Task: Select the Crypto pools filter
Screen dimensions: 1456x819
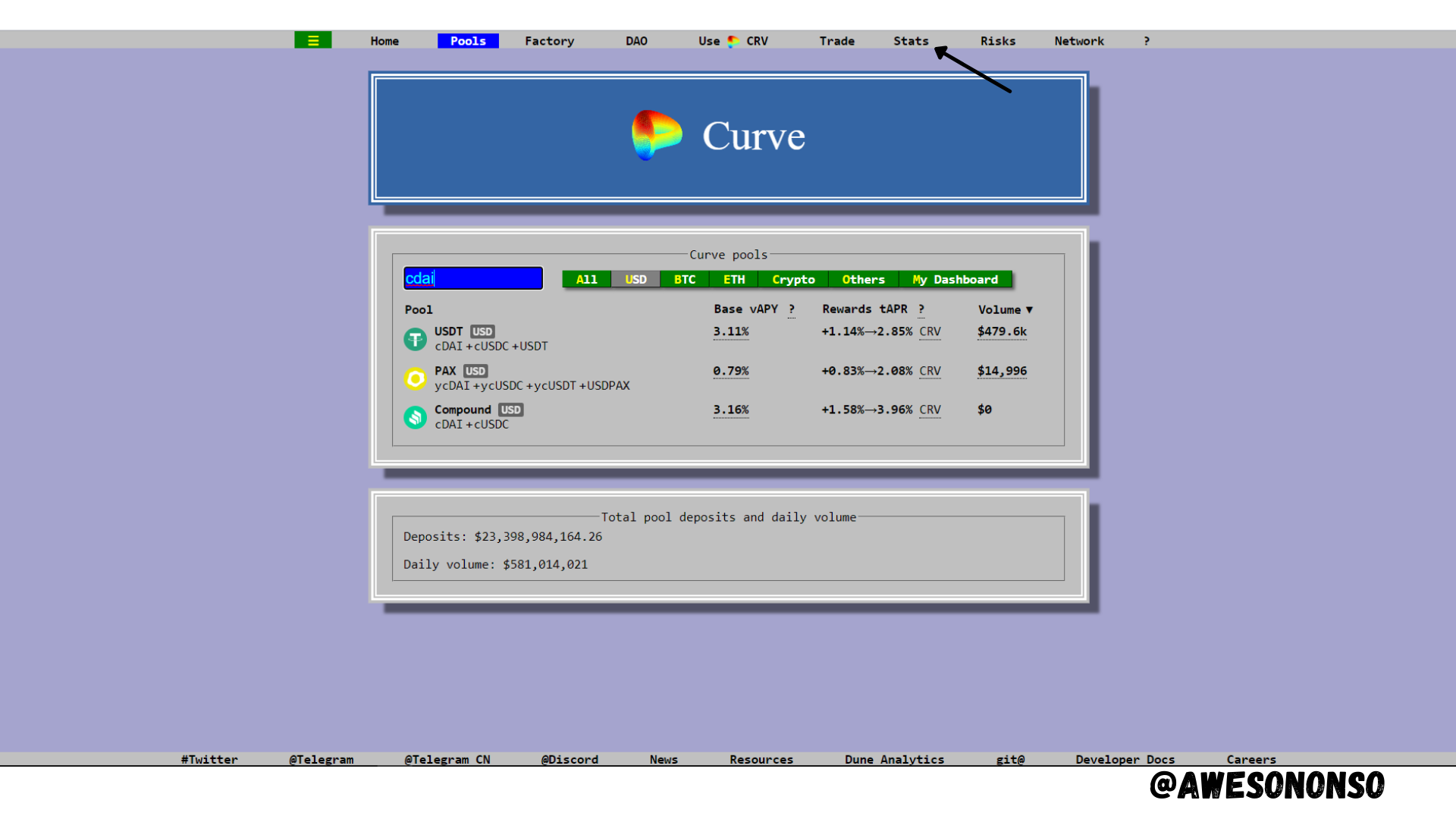Action: tap(793, 279)
